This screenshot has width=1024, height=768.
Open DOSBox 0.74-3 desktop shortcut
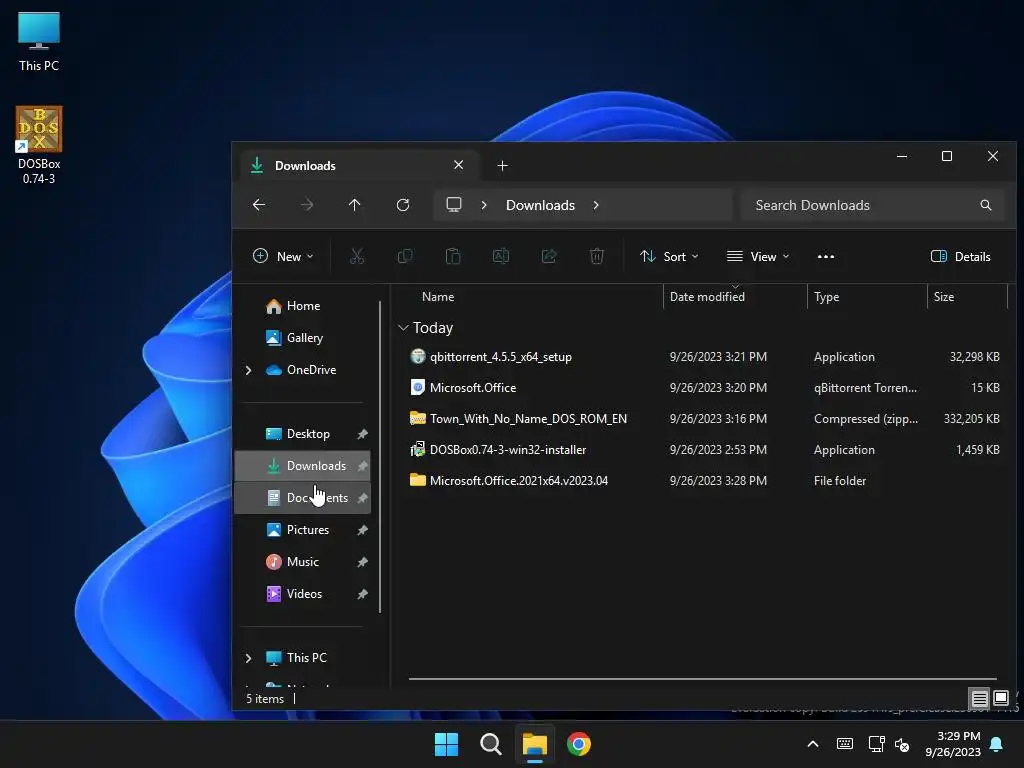[39, 144]
